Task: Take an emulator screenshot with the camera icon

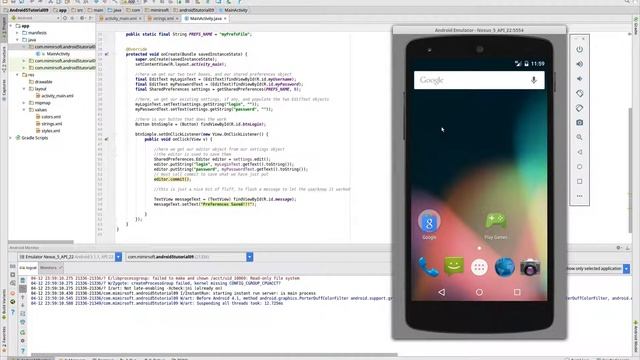Action: click(580, 122)
